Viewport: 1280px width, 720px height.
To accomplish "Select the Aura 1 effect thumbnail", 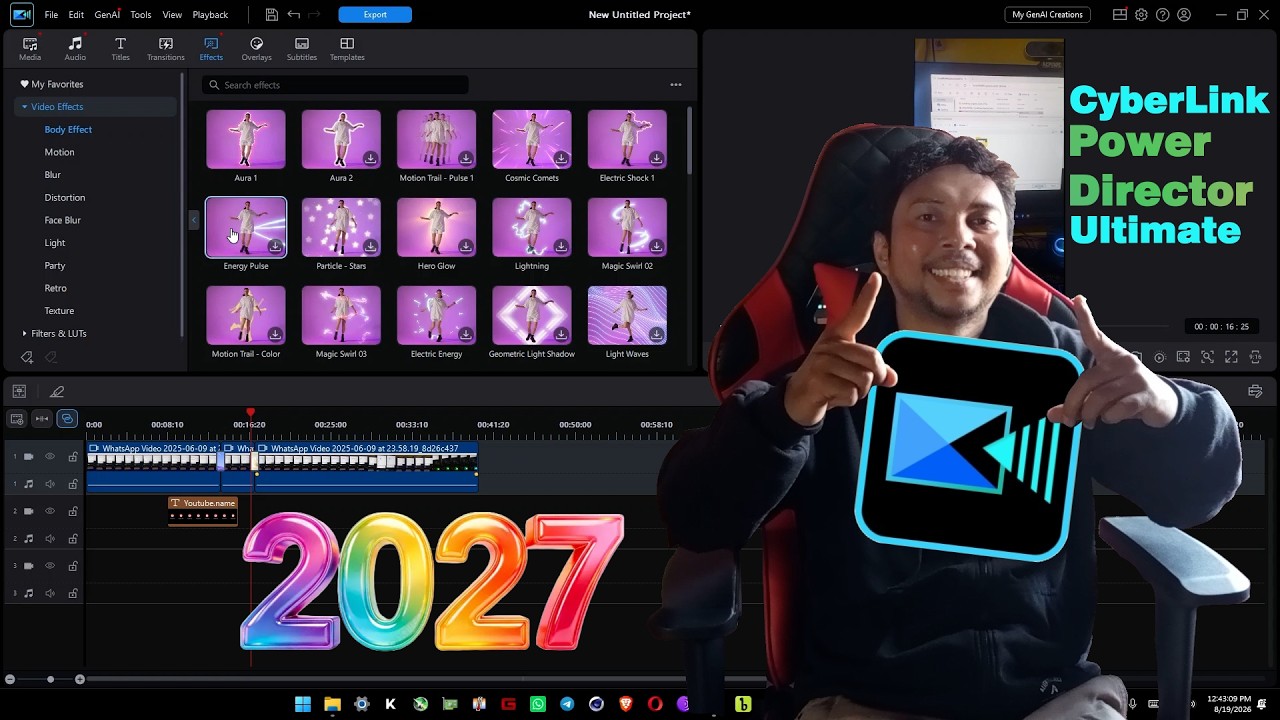I will click(246, 139).
